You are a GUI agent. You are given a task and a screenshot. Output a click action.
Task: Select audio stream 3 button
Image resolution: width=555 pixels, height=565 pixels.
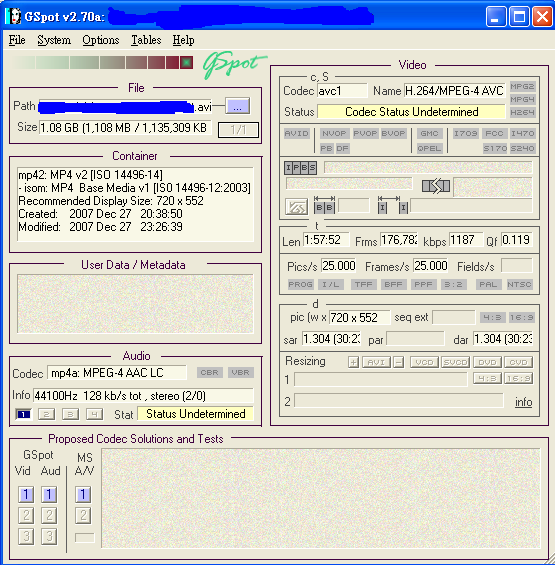pyautogui.click(x=70, y=414)
